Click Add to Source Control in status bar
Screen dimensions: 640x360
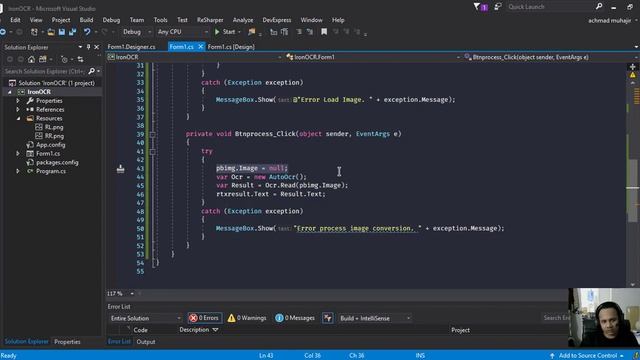pos(588,356)
